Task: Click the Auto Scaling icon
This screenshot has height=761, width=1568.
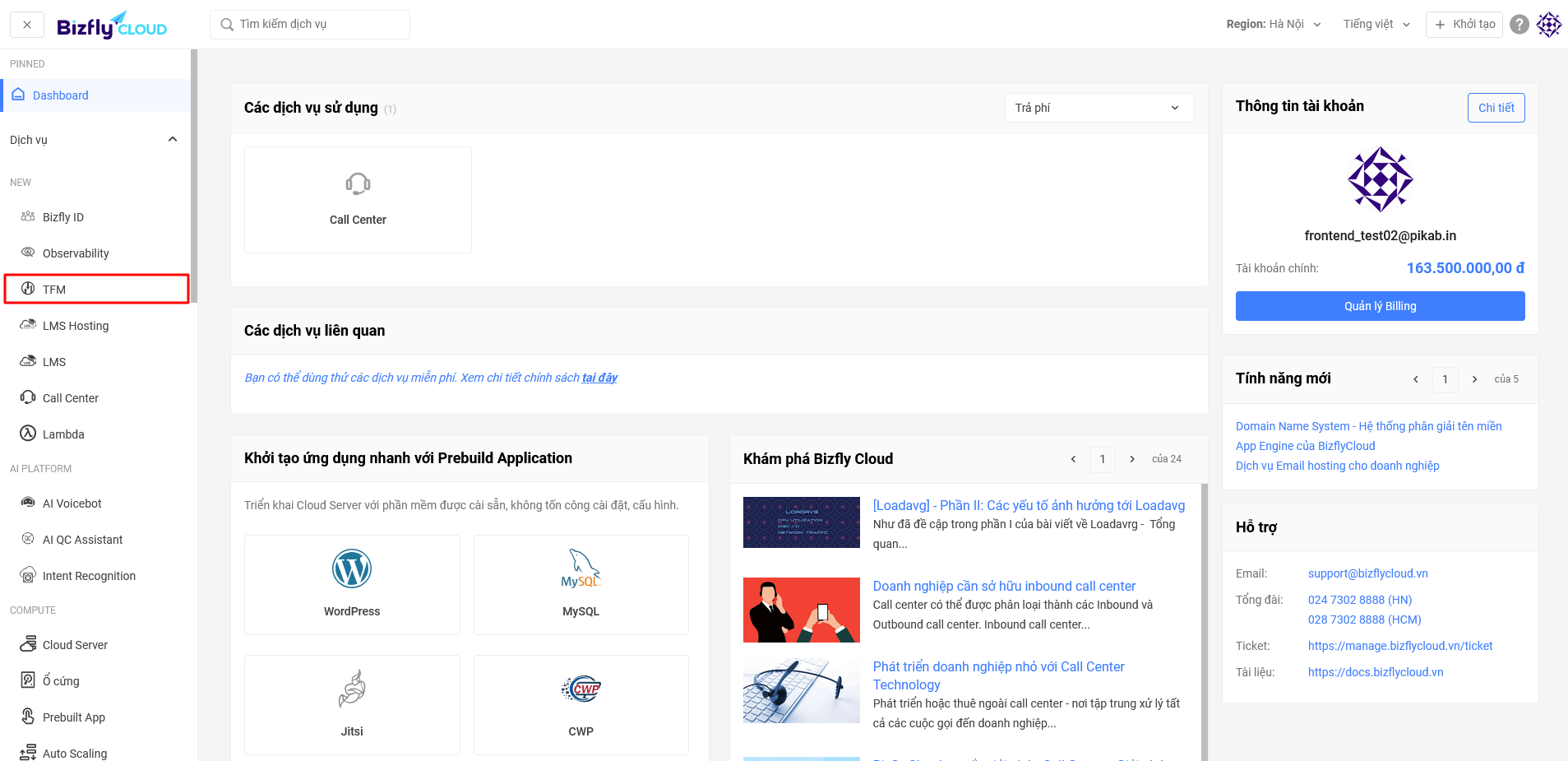Action: pyautogui.click(x=28, y=753)
